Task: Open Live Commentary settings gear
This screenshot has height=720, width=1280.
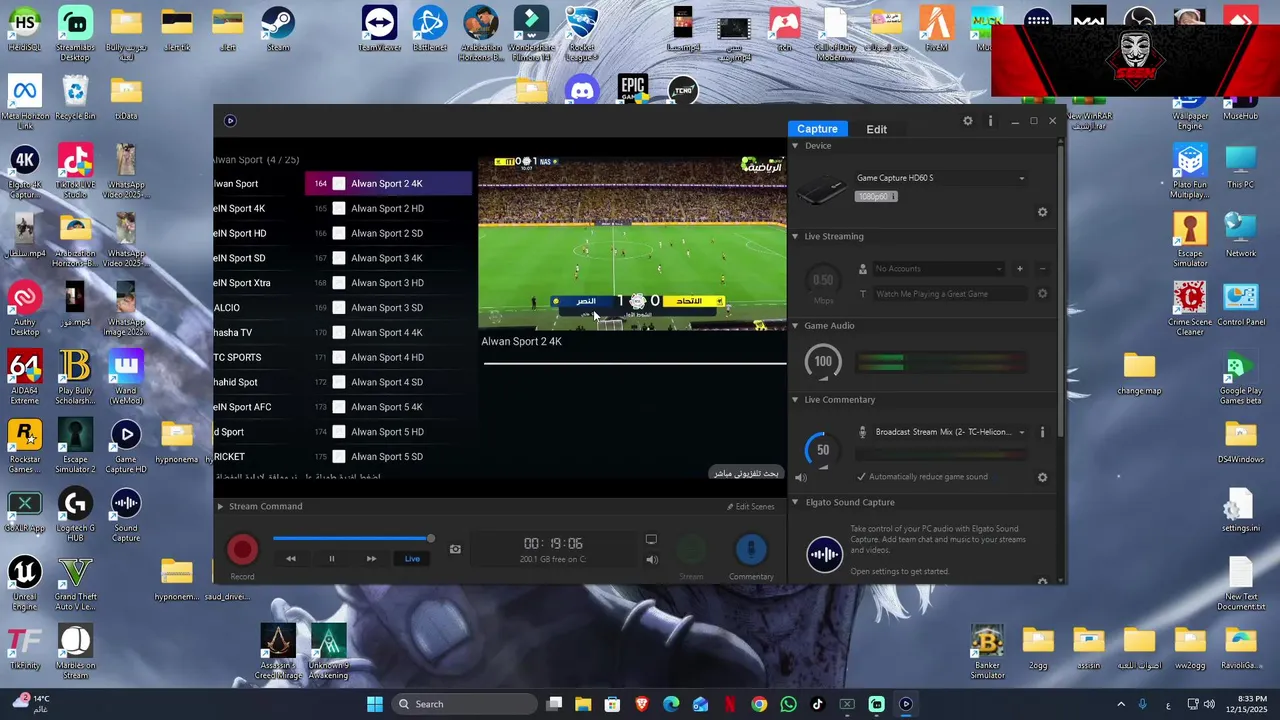Action: (1042, 478)
